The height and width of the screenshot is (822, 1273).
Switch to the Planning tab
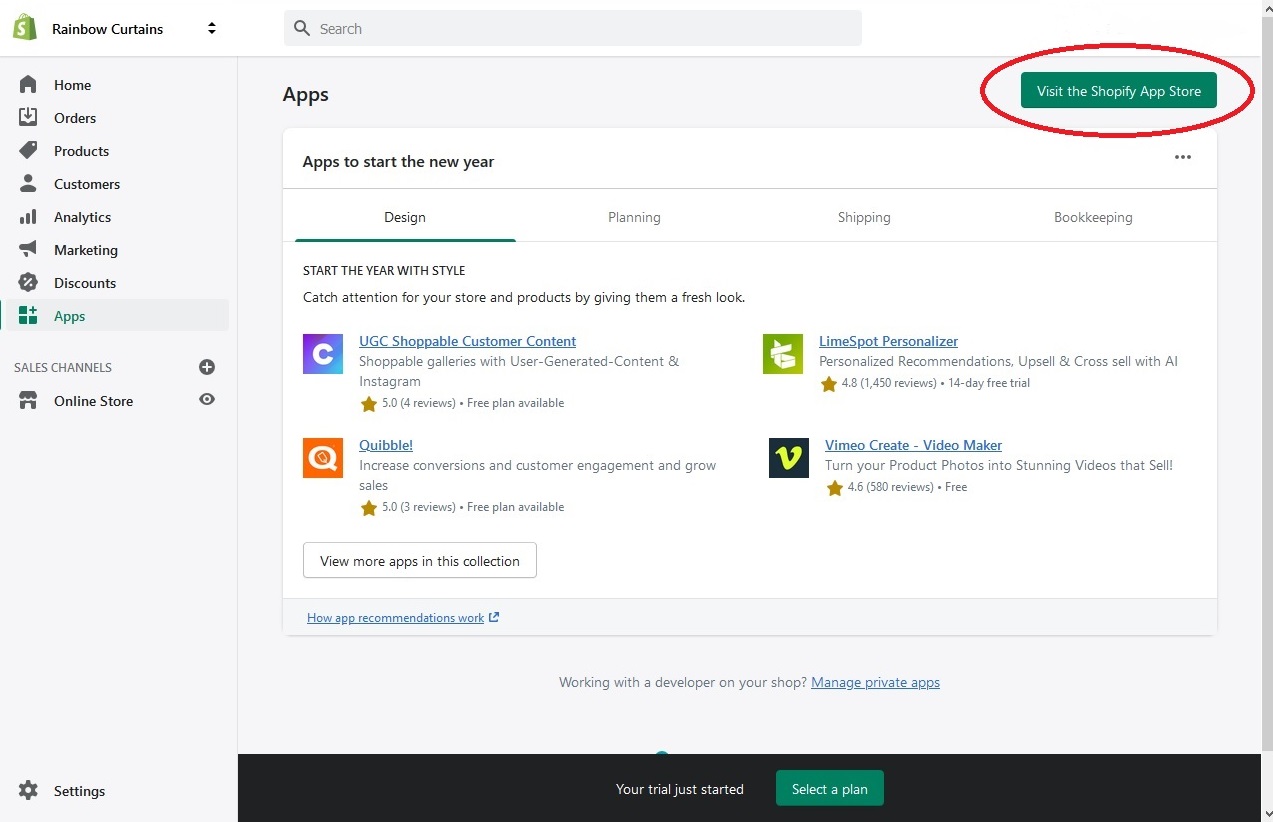(x=634, y=217)
